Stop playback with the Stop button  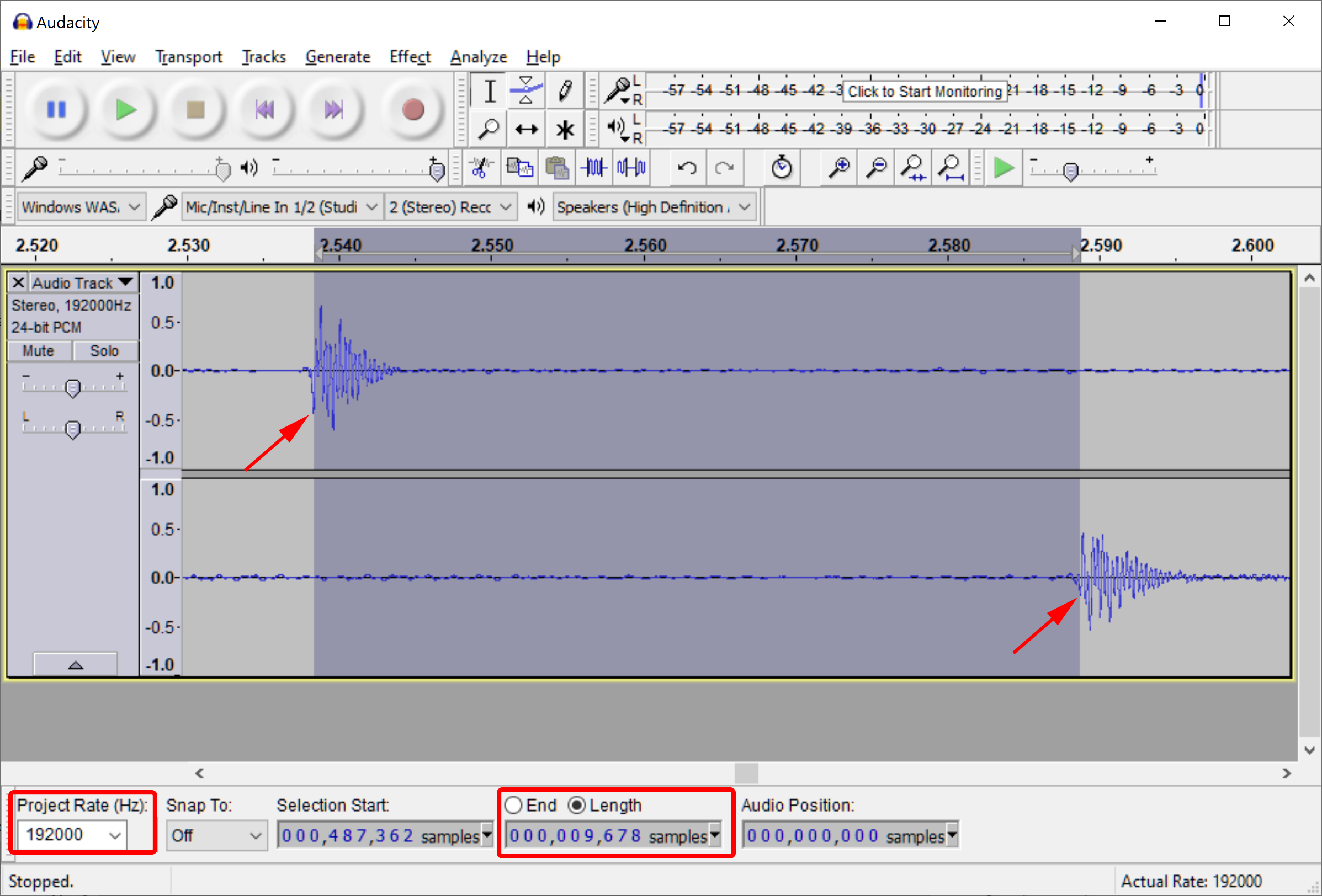coord(196,109)
